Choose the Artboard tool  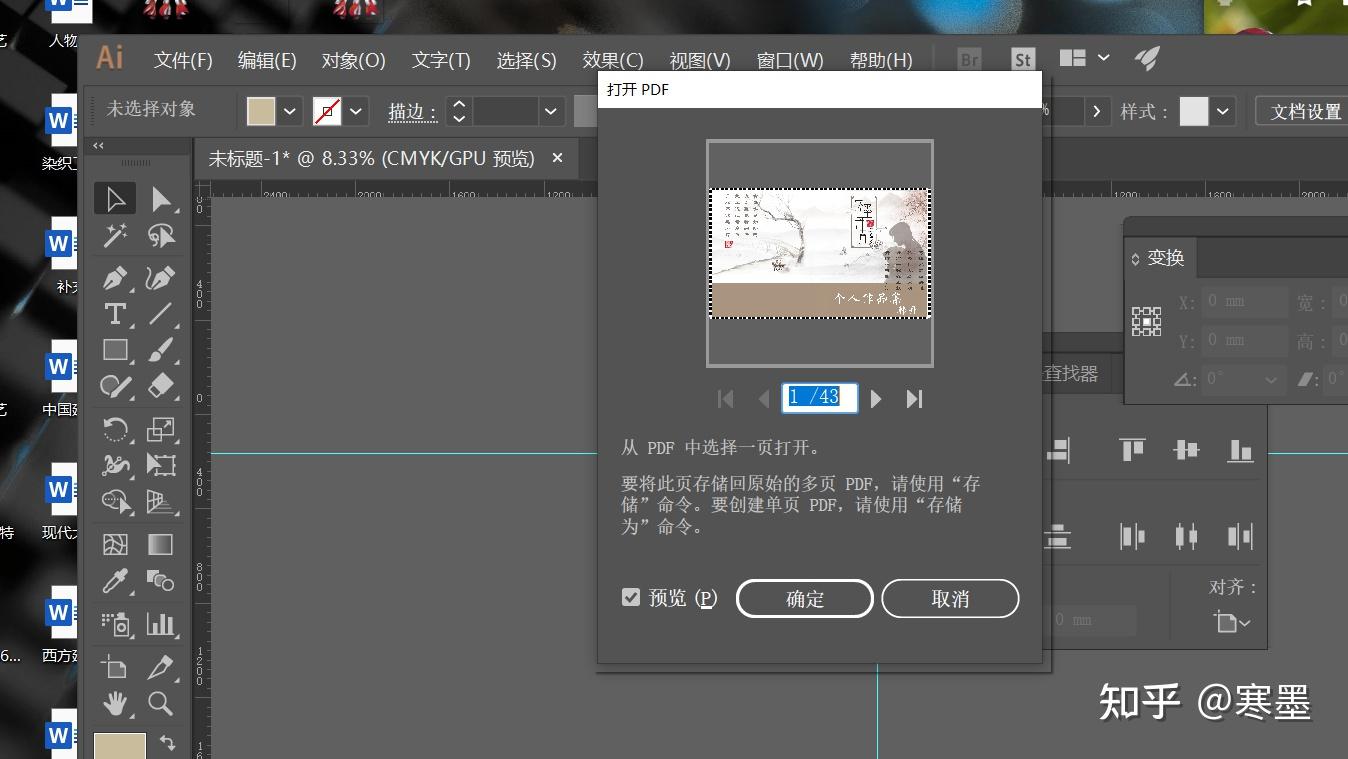[115, 667]
